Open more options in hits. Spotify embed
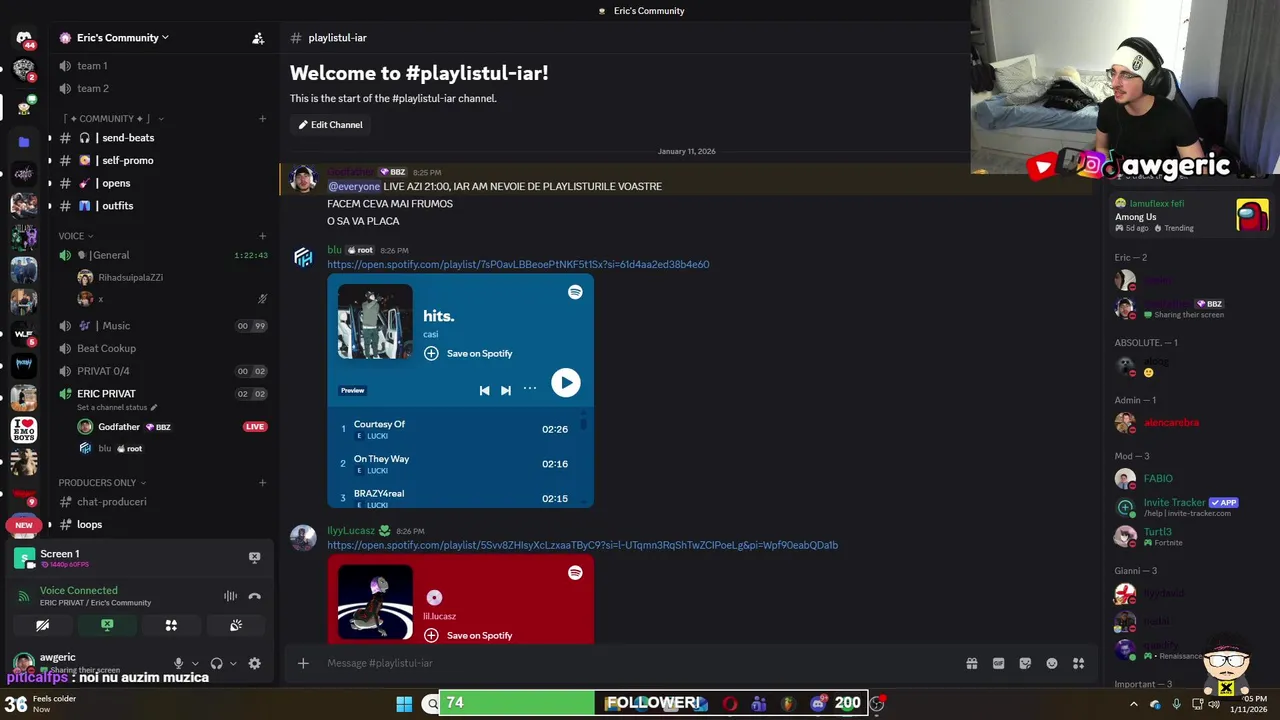 (530, 389)
